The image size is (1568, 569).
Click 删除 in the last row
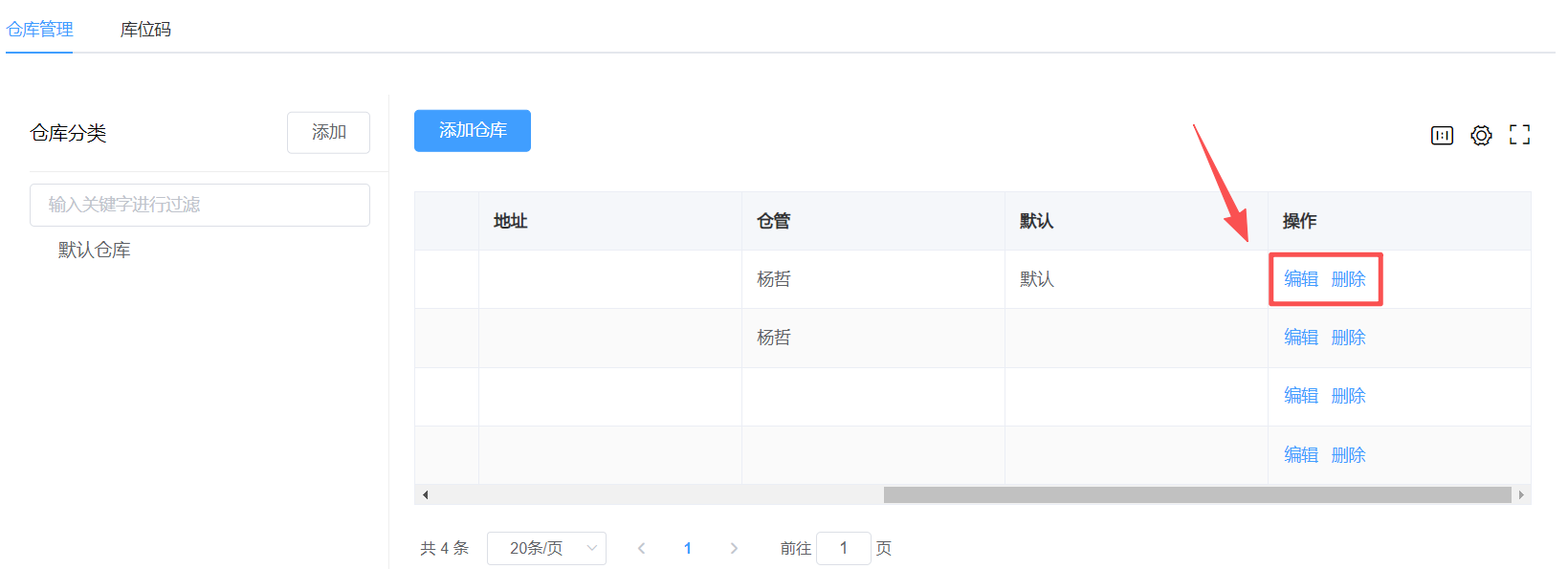(x=1348, y=455)
